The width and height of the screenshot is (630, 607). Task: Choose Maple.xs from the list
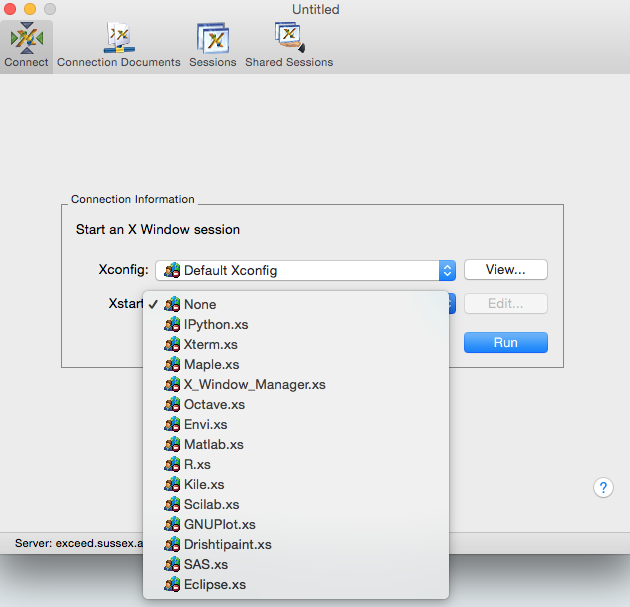pyautogui.click(x=296, y=365)
